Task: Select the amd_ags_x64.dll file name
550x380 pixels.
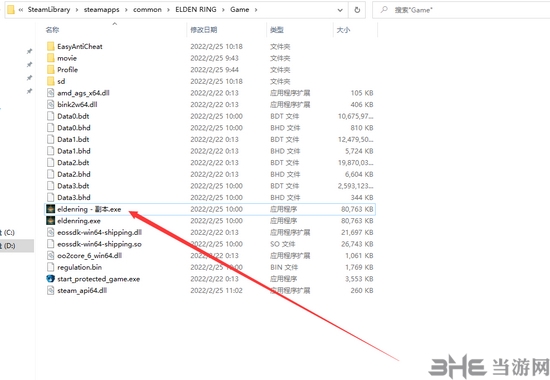Action: coord(83,93)
